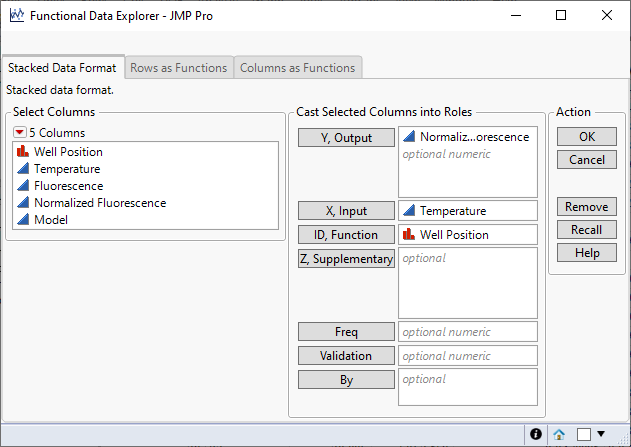Click the info icon in status bar
This screenshot has width=631, height=447.
536,434
